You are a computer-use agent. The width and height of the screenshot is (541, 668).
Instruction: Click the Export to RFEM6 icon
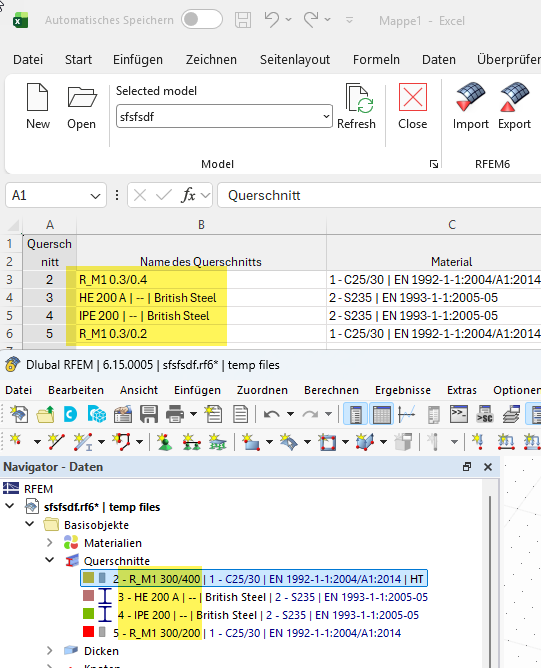(514, 97)
